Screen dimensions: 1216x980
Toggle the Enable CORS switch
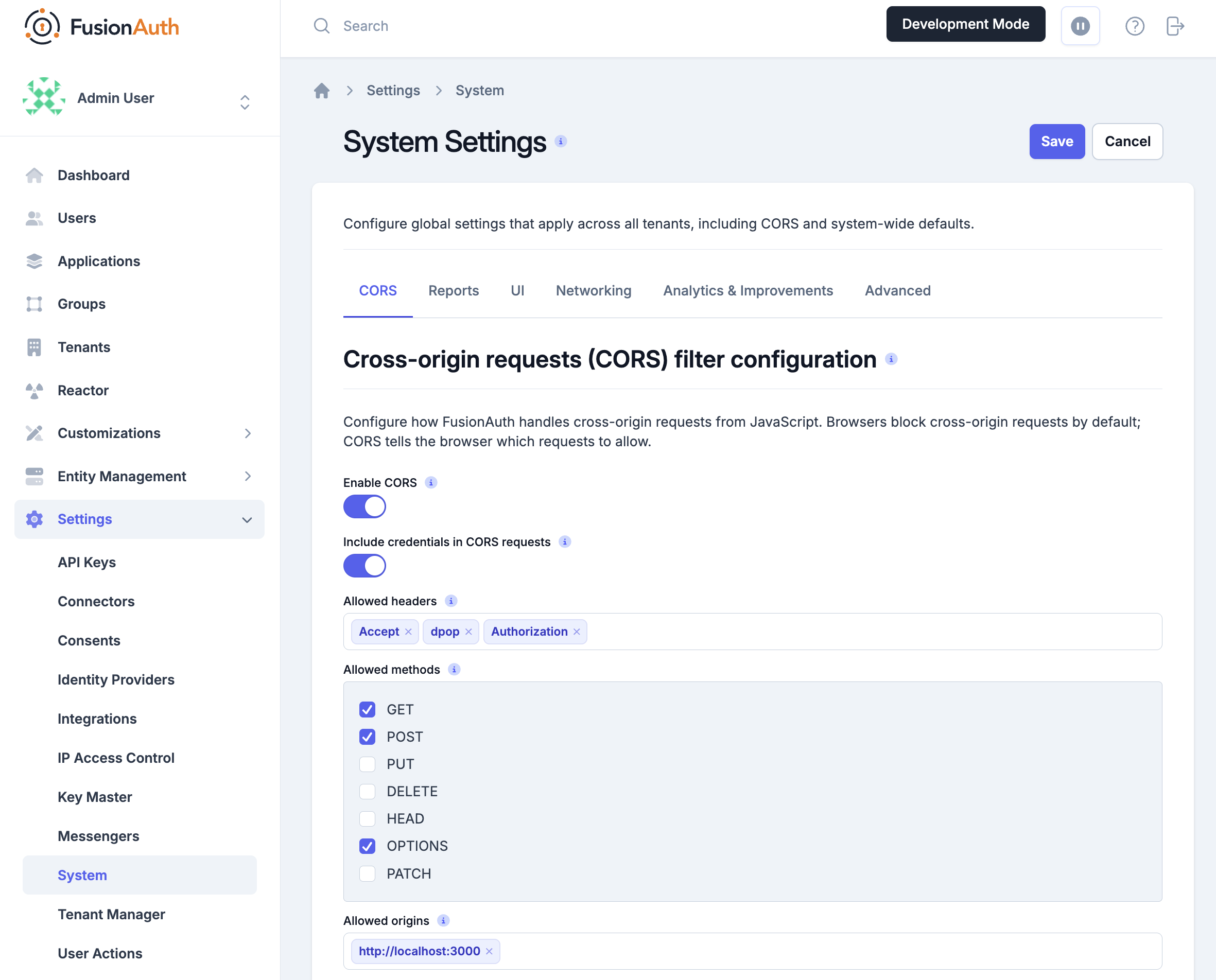click(x=364, y=506)
